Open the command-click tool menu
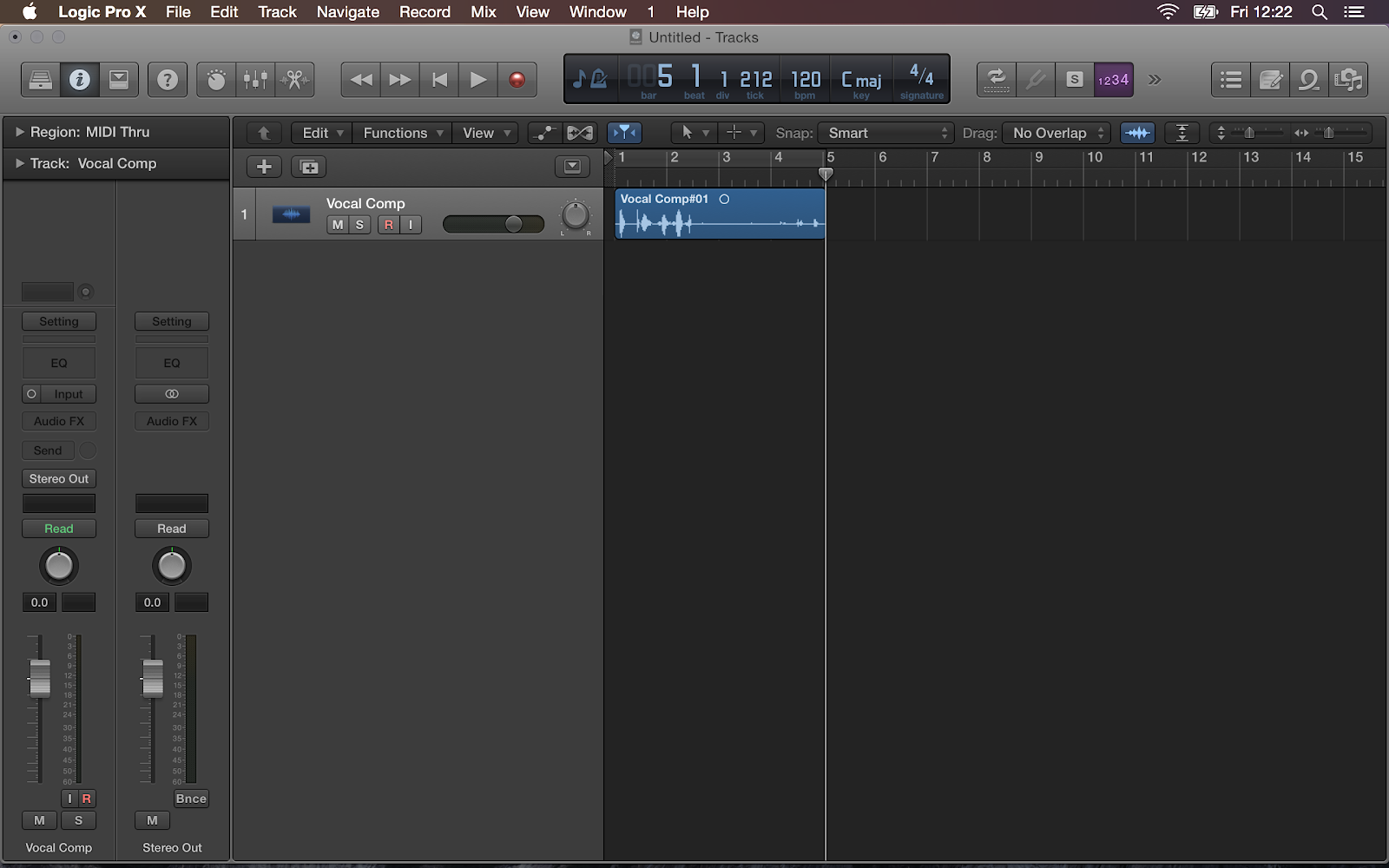 (x=741, y=133)
